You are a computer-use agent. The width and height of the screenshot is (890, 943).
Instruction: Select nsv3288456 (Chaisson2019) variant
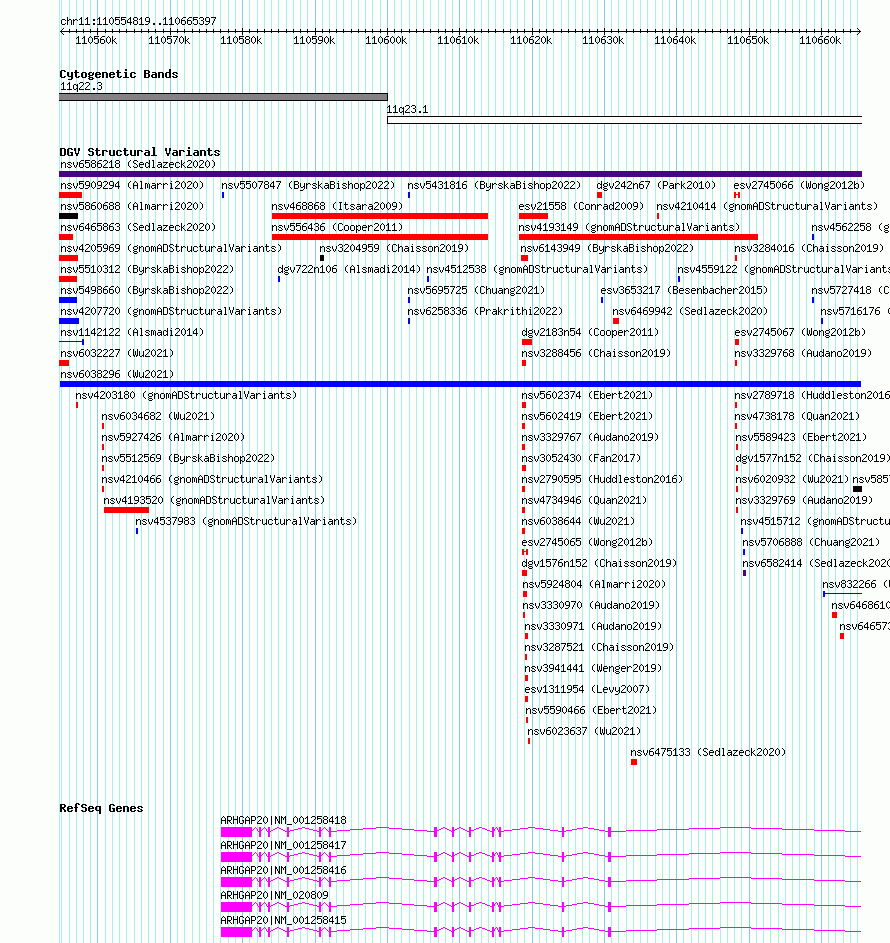[x=596, y=354]
